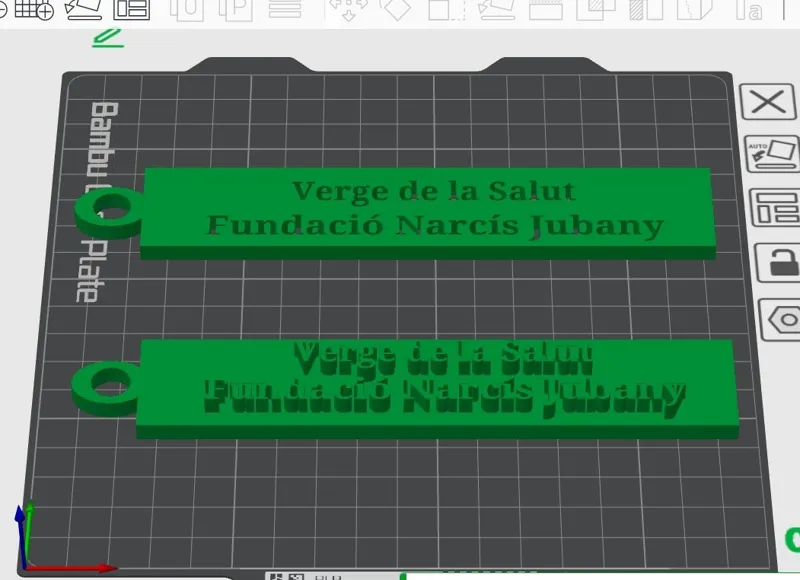This screenshot has width=800, height=580.
Task: Select the Support painting tool
Action: click(645, 9)
